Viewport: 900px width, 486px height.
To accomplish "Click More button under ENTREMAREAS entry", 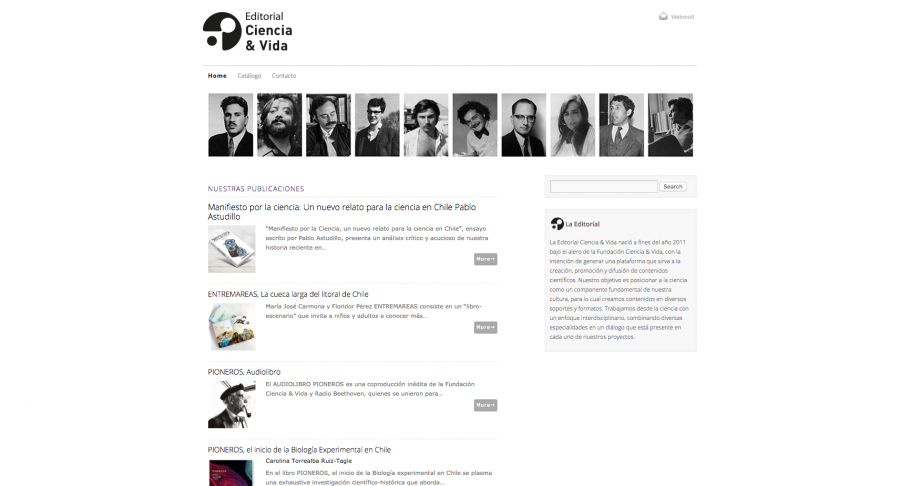I will [x=486, y=328].
